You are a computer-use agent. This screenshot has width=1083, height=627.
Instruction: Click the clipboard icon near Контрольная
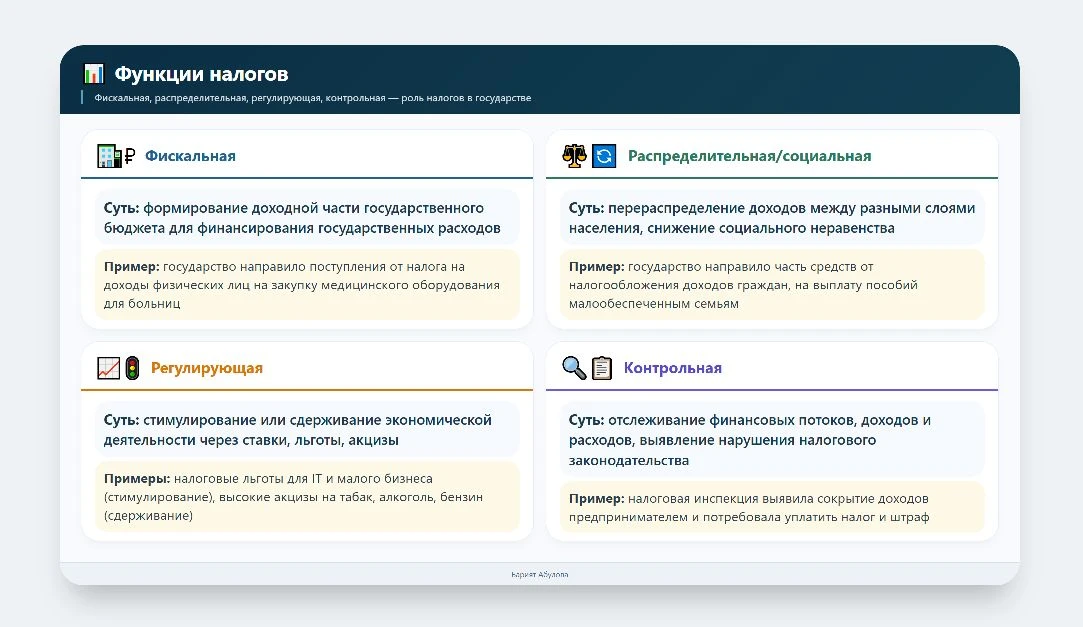[x=602, y=368]
